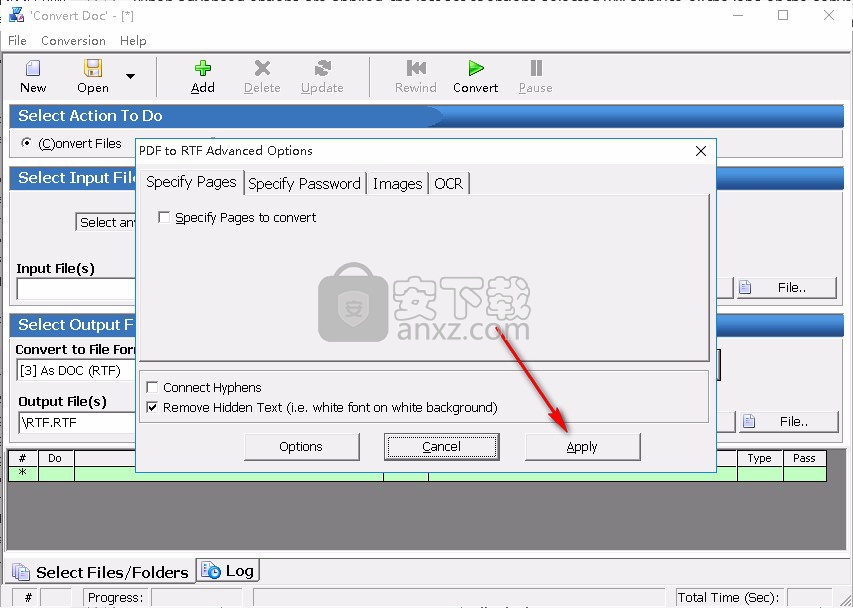Enable Specify Pages to convert checkbox
The width and height of the screenshot is (853, 608).
tap(164, 218)
